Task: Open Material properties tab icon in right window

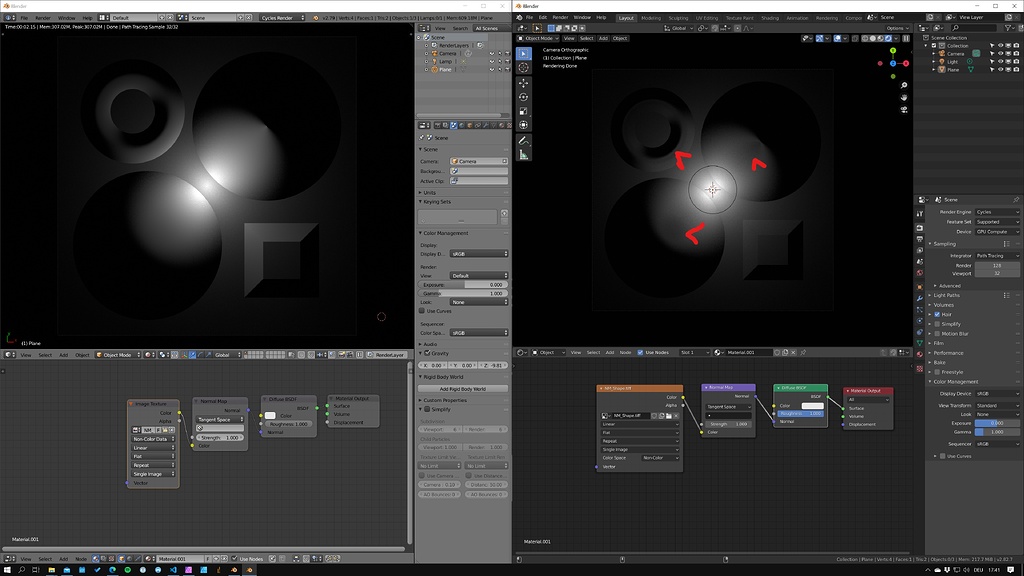Action: (920, 354)
